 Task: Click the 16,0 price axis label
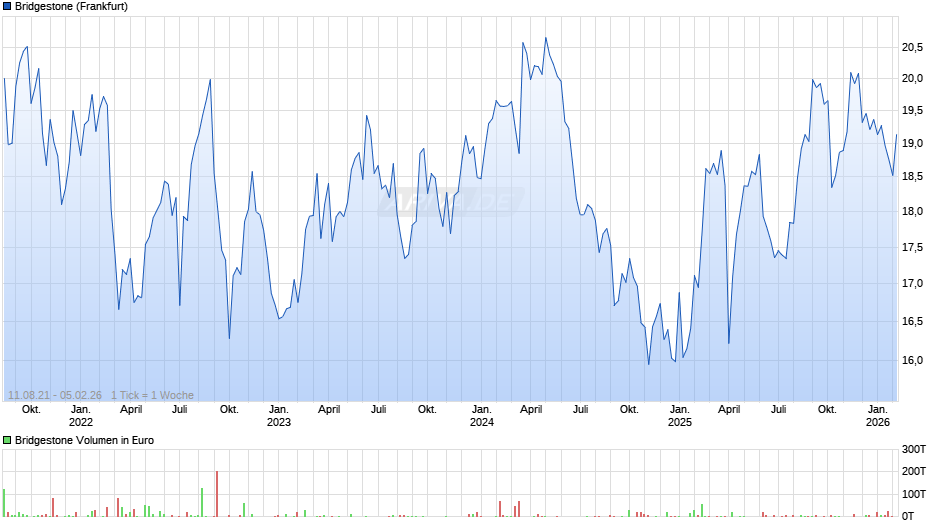912,360
